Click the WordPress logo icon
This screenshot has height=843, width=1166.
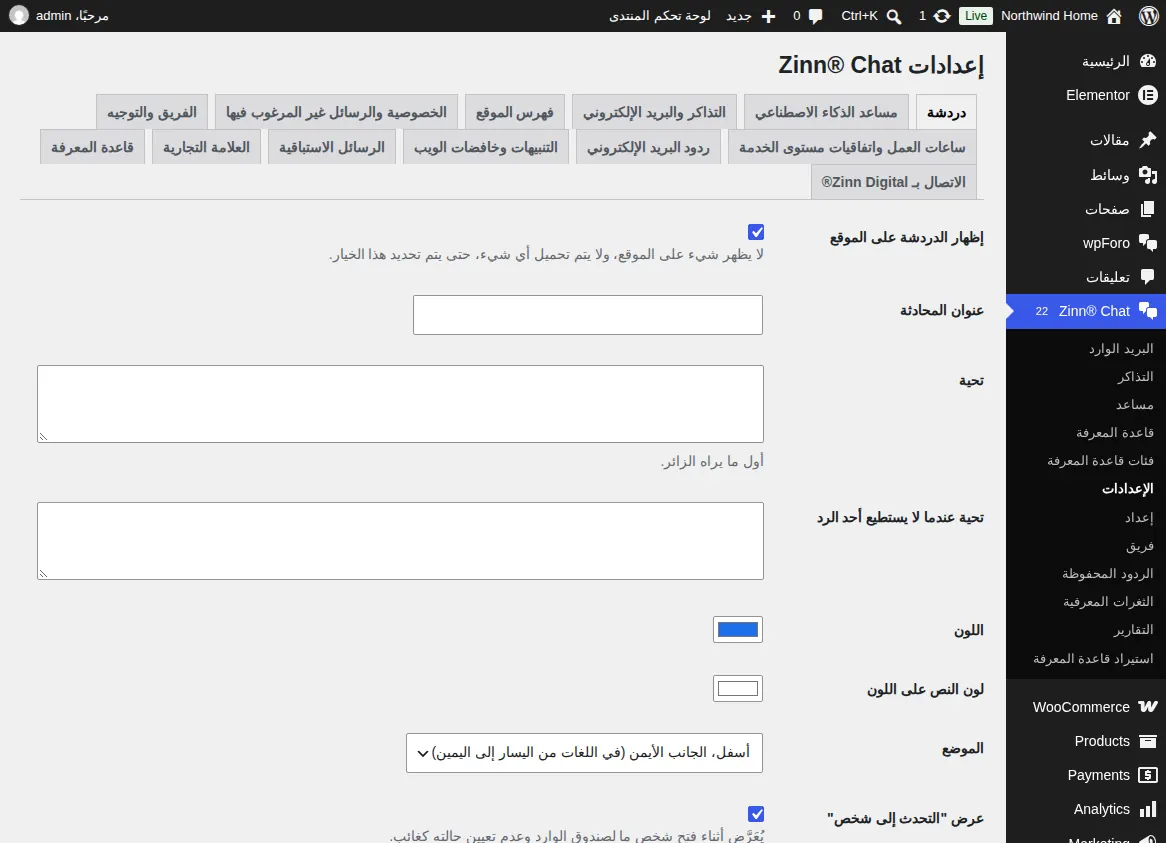click(x=1148, y=16)
